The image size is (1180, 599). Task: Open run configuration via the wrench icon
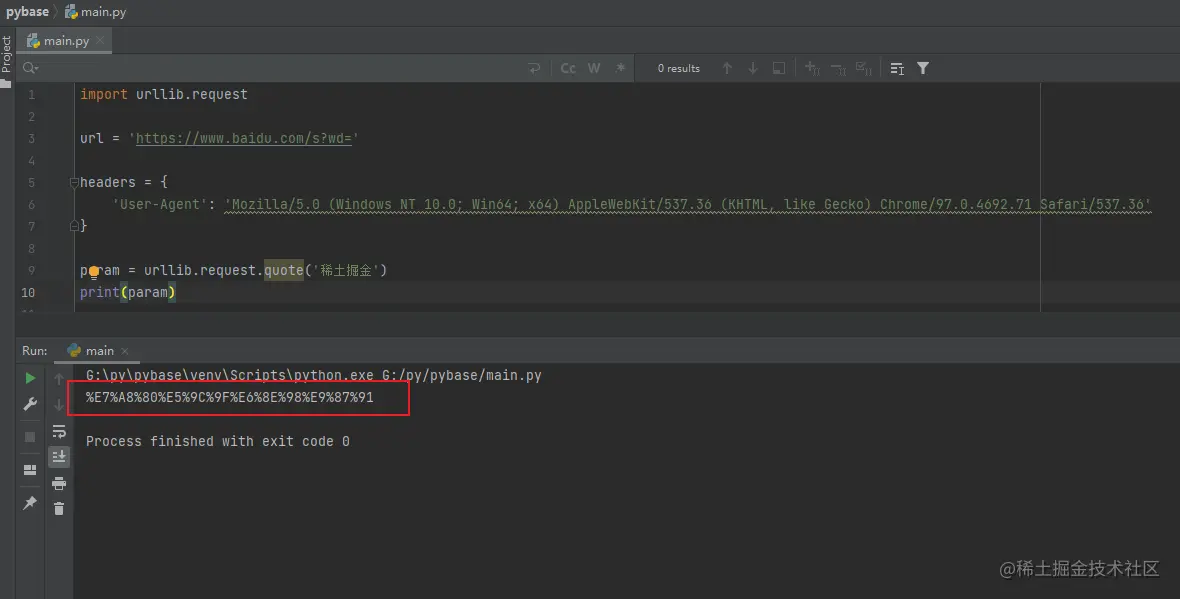[x=30, y=404]
